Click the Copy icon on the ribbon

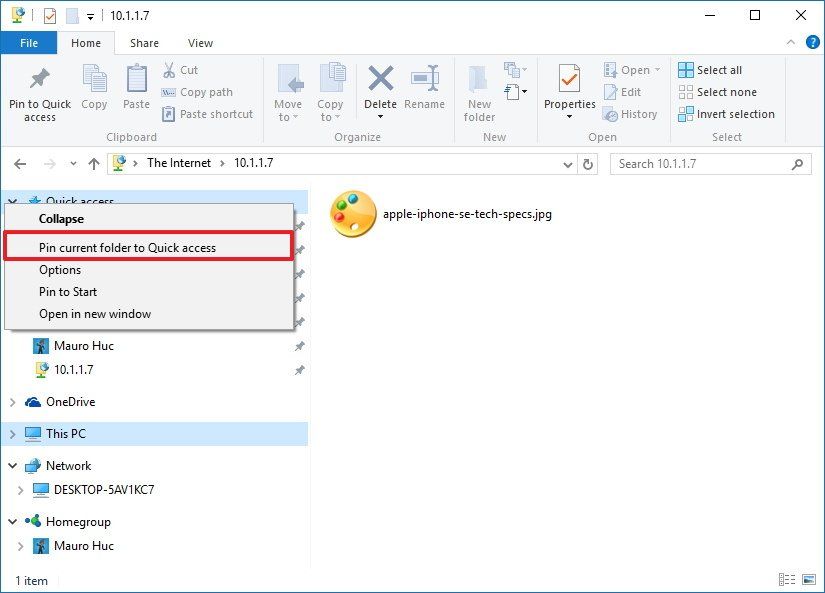tap(94, 86)
